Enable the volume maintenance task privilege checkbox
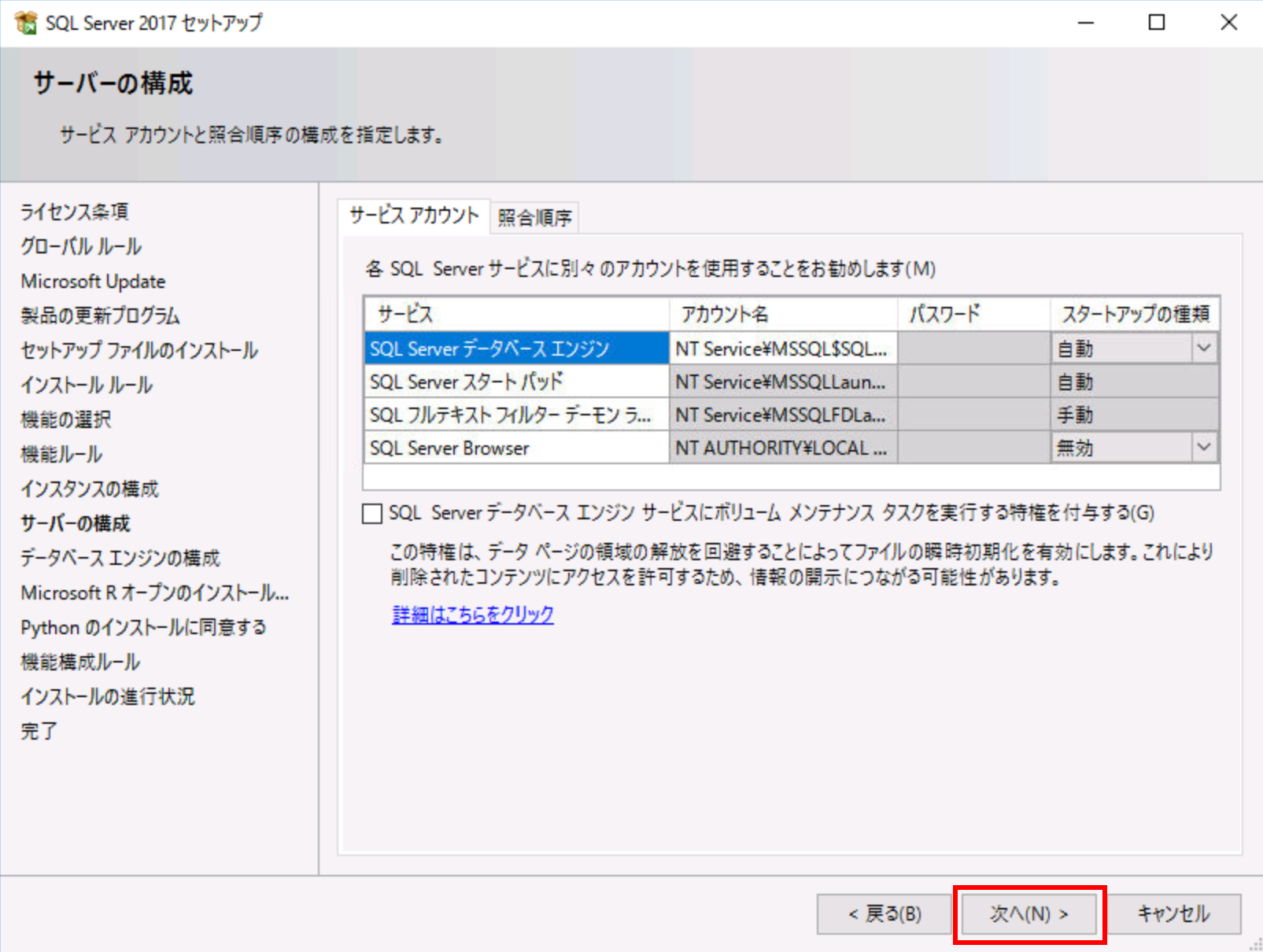The height and width of the screenshot is (952, 1263). click(372, 514)
